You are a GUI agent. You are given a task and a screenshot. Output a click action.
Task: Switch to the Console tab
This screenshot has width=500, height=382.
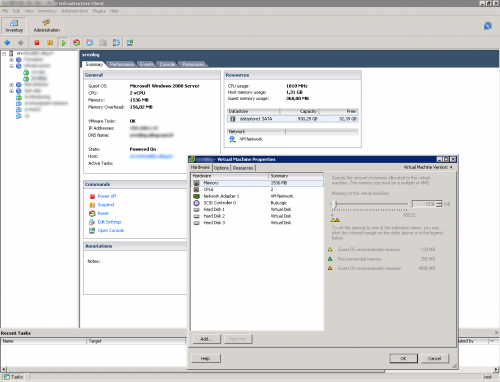pyautogui.click(x=167, y=64)
